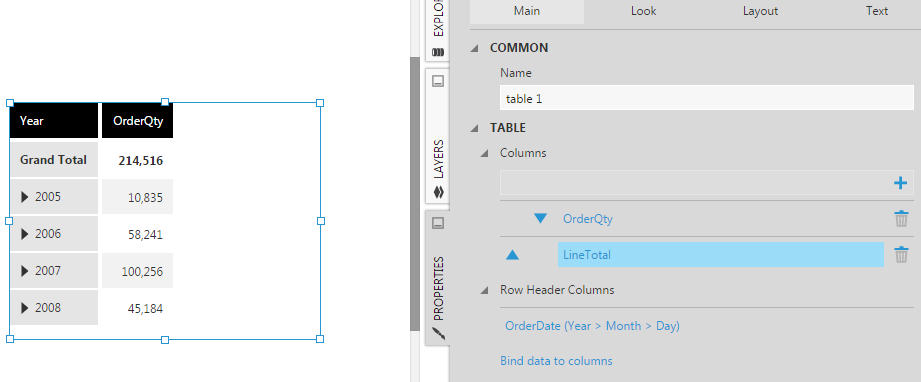Delete the LineTotal column via trash icon

tap(901, 255)
